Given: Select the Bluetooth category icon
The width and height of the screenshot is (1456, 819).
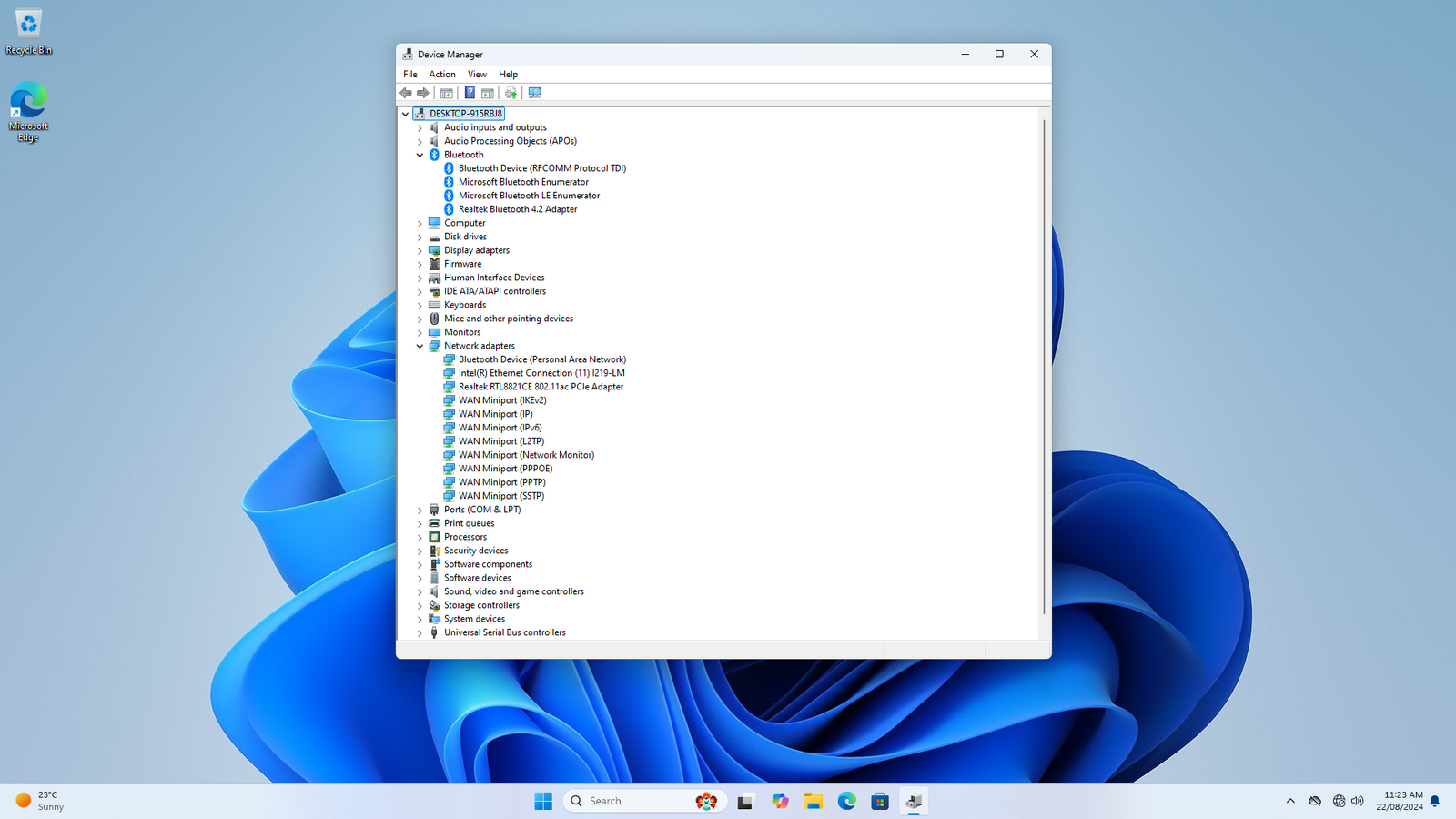Looking at the screenshot, I should (x=434, y=155).
